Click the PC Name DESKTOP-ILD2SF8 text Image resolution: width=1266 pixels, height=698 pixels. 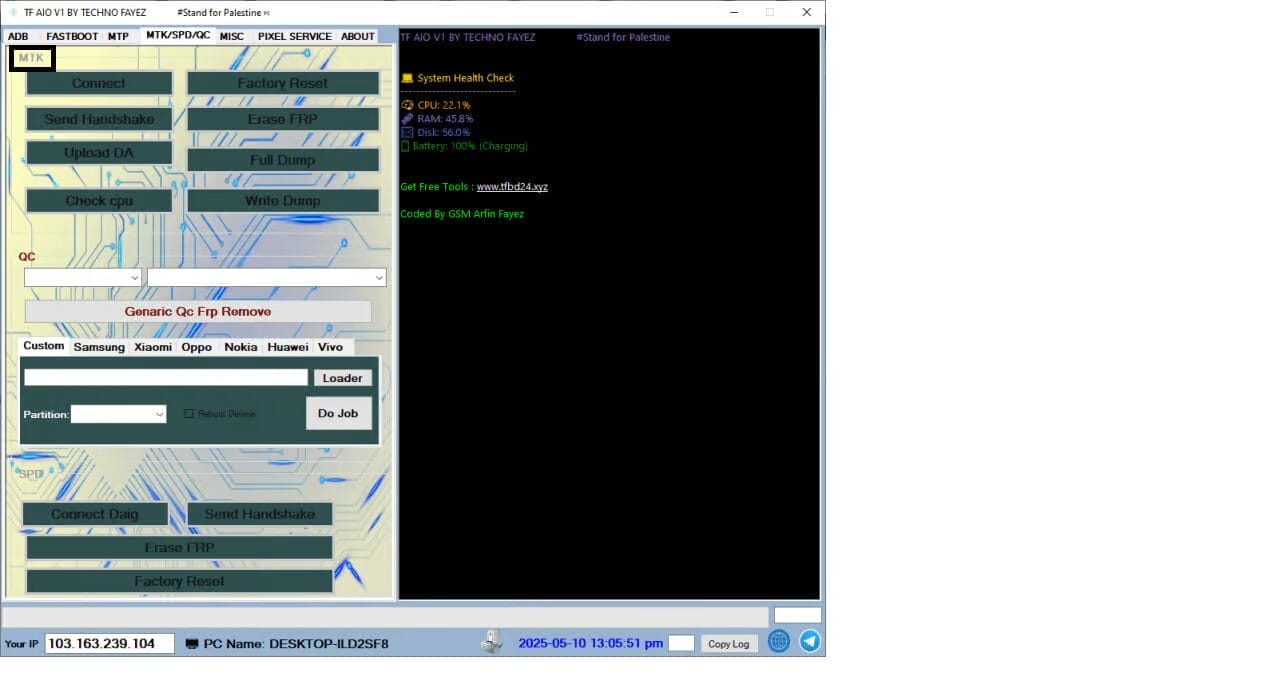click(296, 644)
